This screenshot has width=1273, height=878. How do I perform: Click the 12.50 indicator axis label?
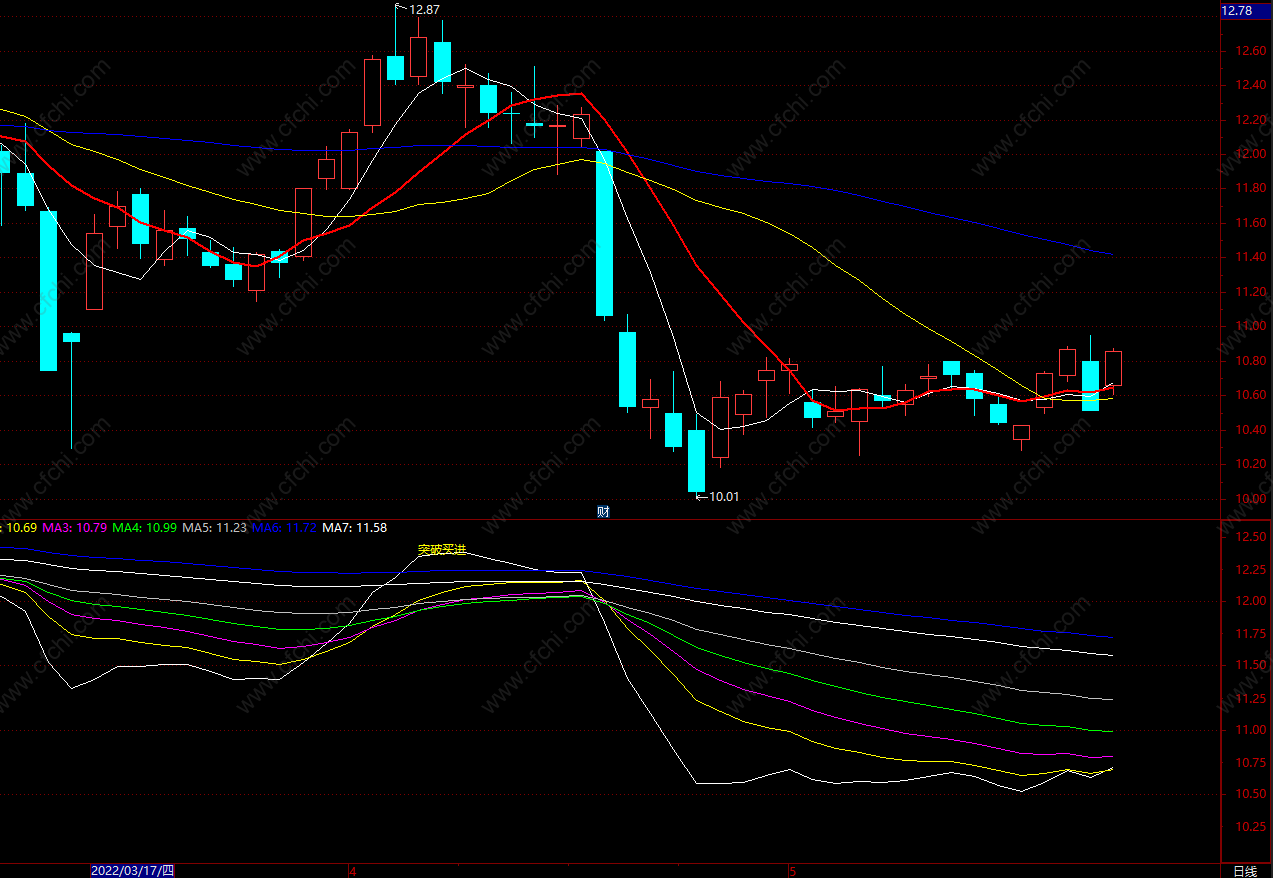(1251, 538)
